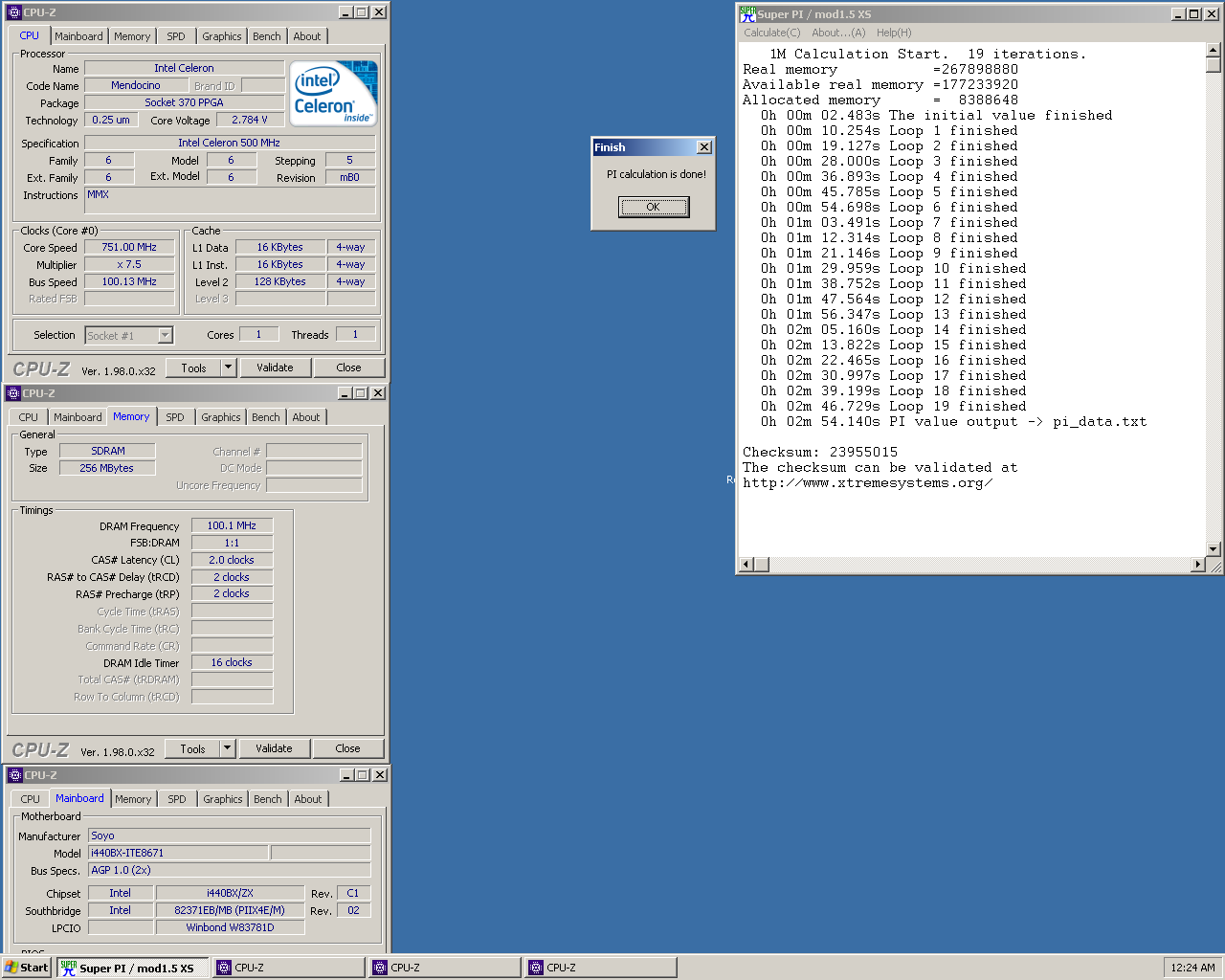Select the SPD tab in the Memory CPU-Z window
Image resolution: width=1225 pixels, height=980 pixels.
[x=175, y=417]
